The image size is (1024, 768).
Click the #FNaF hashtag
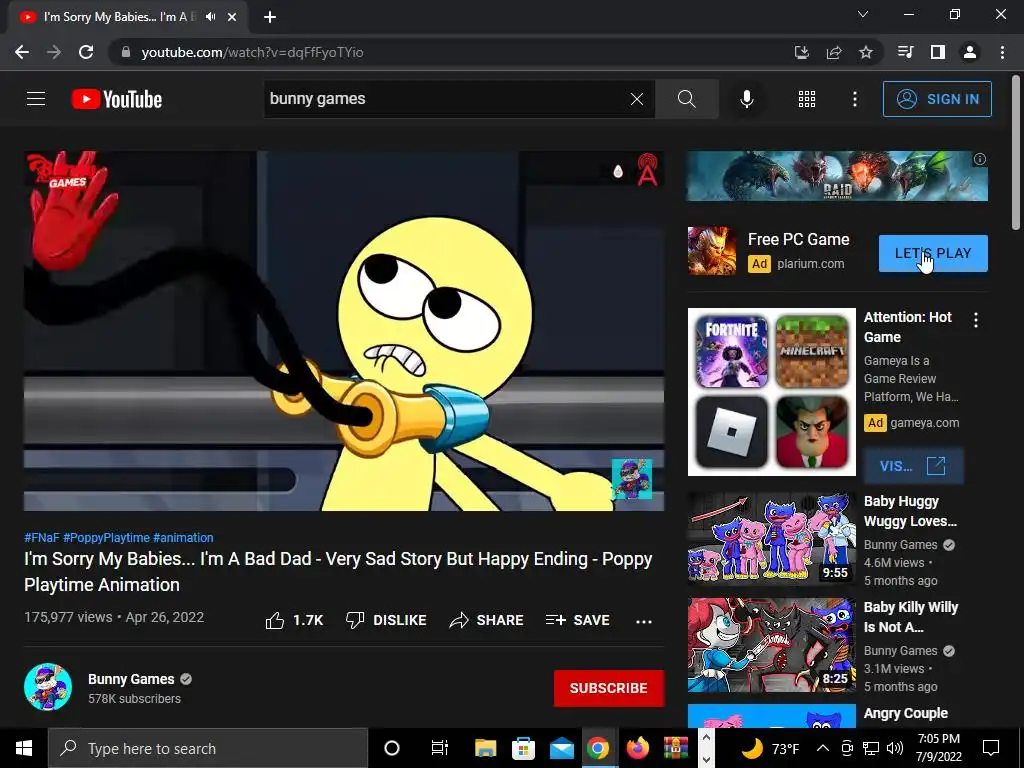[42, 537]
